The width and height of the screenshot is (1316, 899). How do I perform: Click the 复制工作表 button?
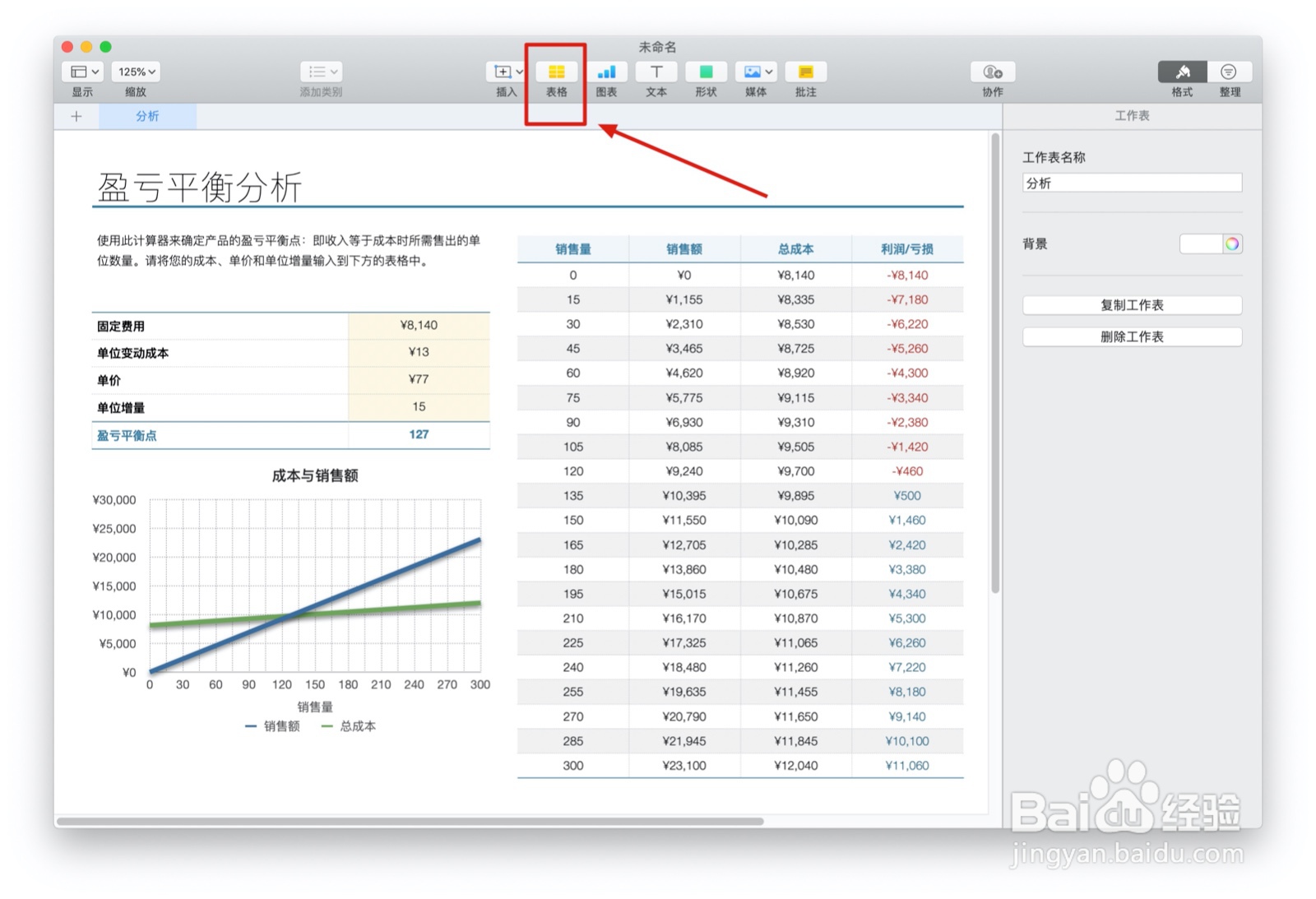[1132, 304]
